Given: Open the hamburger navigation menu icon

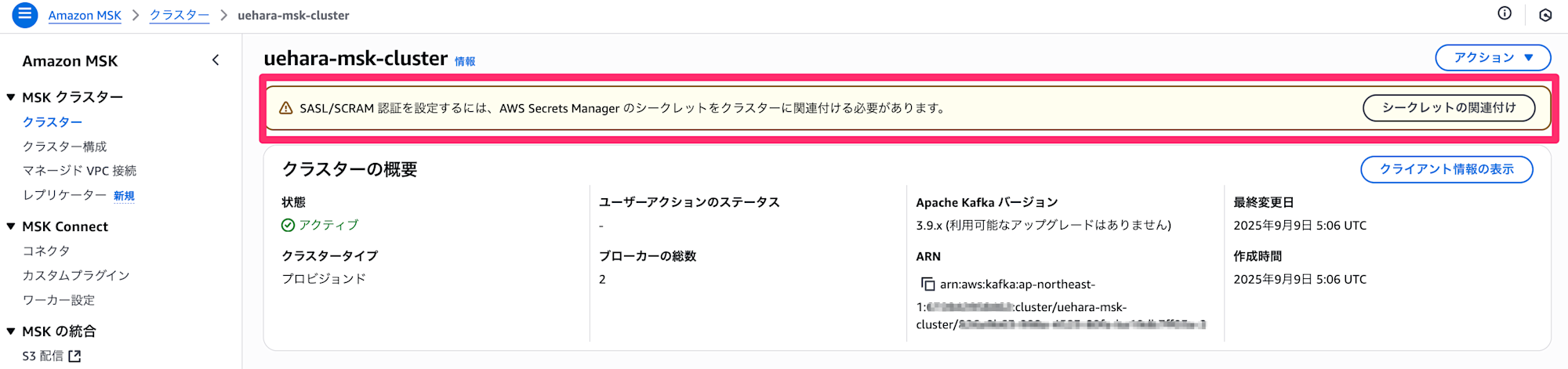Looking at the screenshot, I should 25,14.
